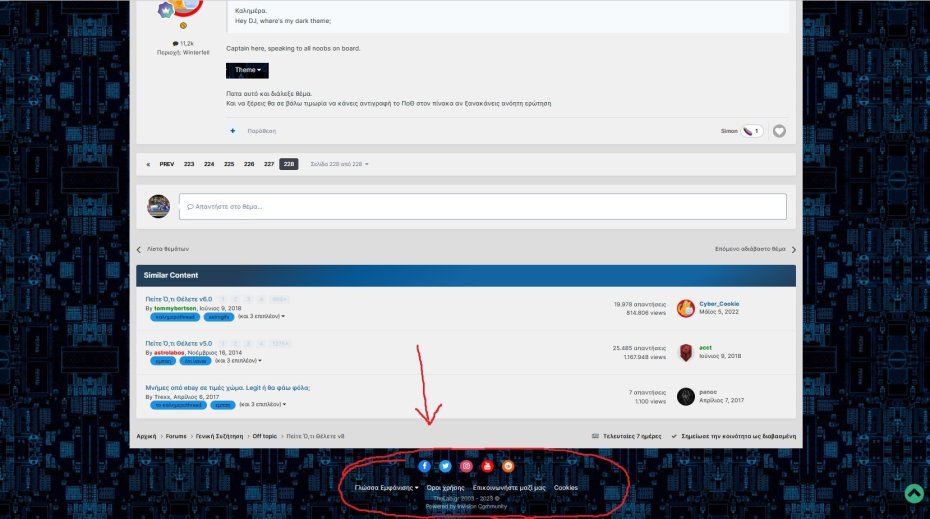930x519 pixels.
Task: Go to 'Επόμενο αδιάβαστο θέμα'
Action: coord(755,249)
